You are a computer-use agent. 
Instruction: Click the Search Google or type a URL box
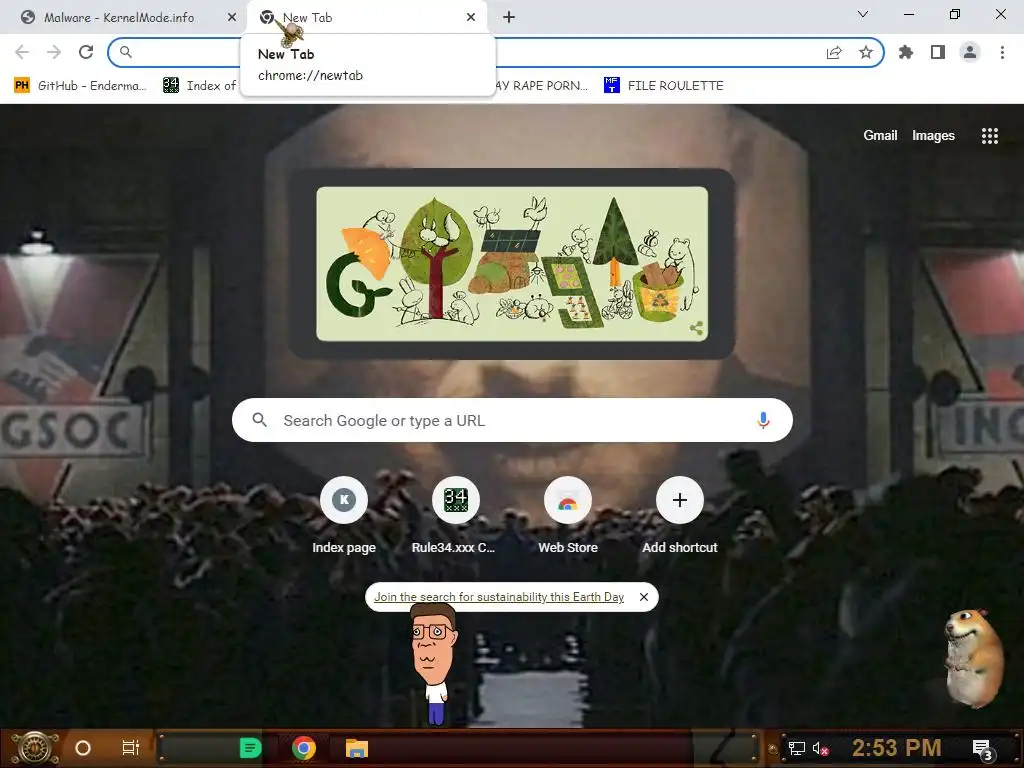pos(512,420)
